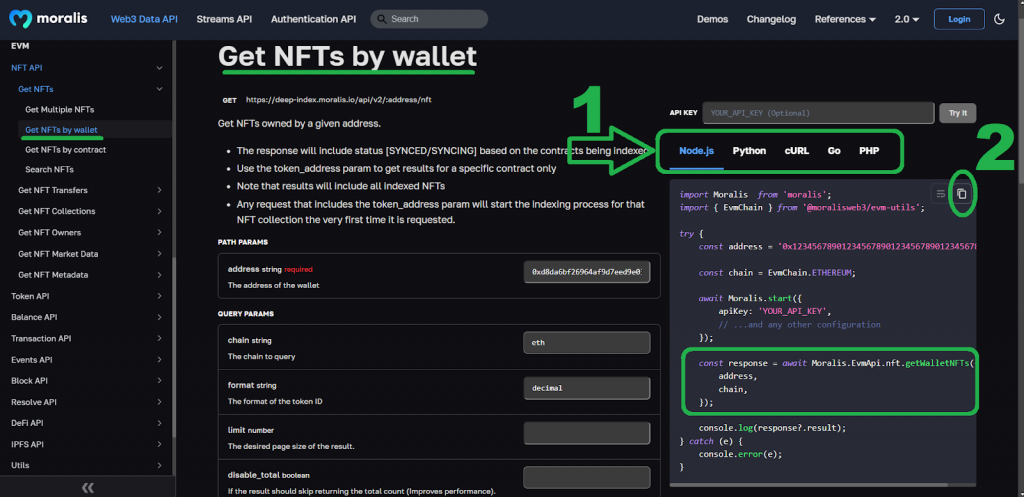Open the 2.0 version dropdown

click(x=906, y=19)
